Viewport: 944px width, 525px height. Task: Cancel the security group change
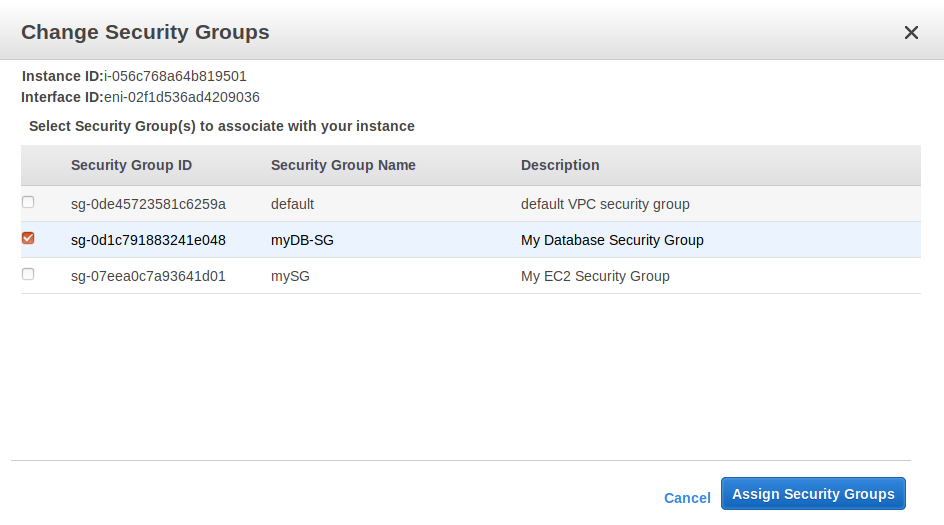click(x=687, y=498)
